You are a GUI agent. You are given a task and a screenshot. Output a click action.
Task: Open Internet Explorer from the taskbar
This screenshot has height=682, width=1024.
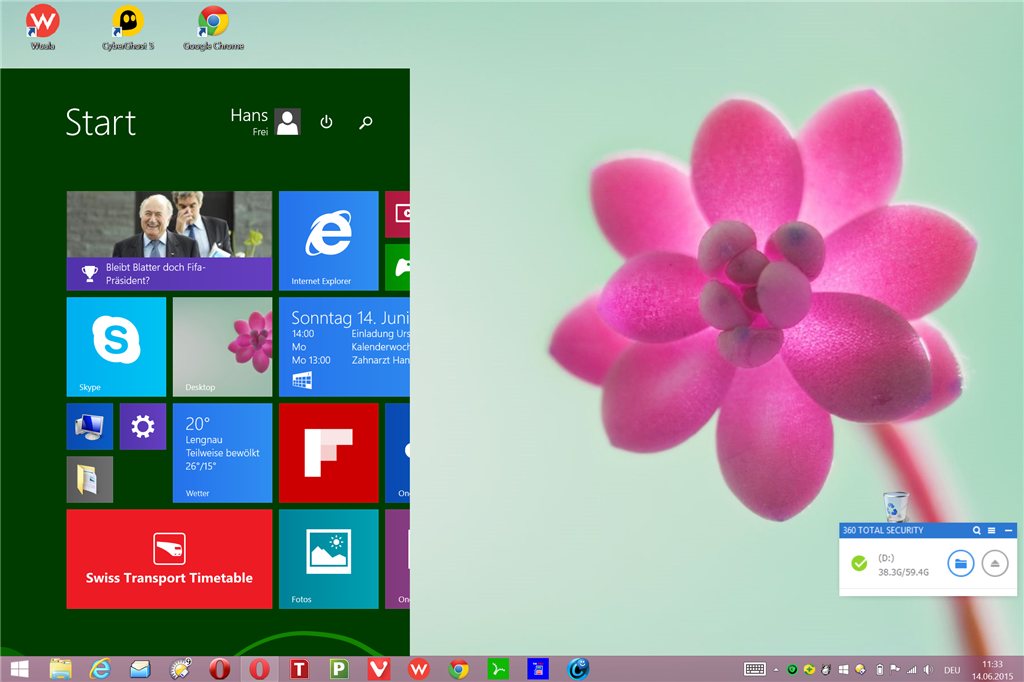click(x=100, y=669)
